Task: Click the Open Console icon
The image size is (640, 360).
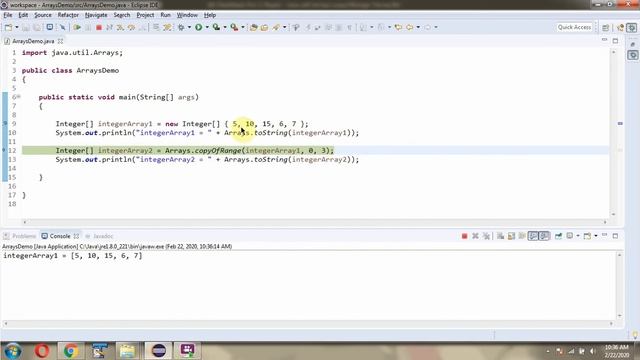Action: click(x=588, y=236)
